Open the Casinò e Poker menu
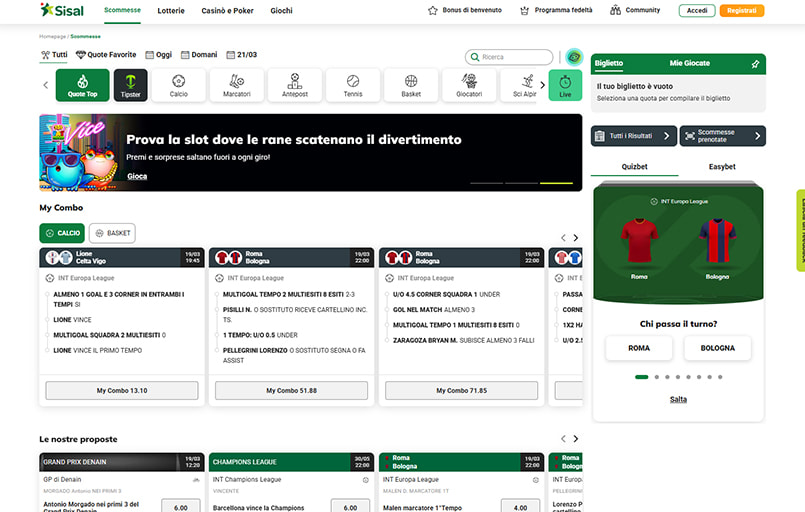The width and height of the screenshot is (805, 512). [226, 10]
